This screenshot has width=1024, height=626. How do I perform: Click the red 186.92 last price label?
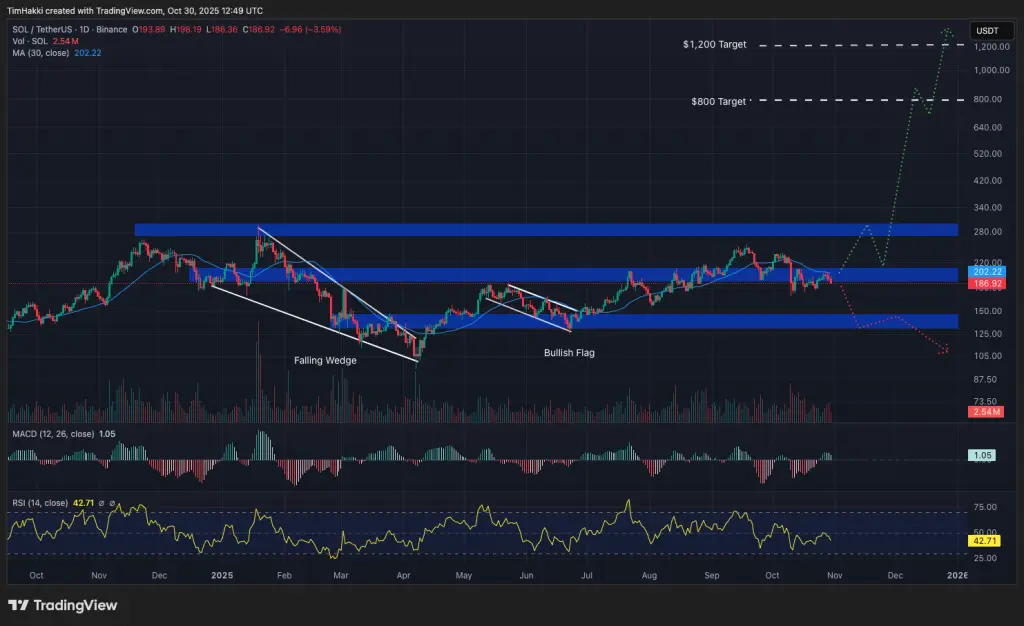point(986,283)
